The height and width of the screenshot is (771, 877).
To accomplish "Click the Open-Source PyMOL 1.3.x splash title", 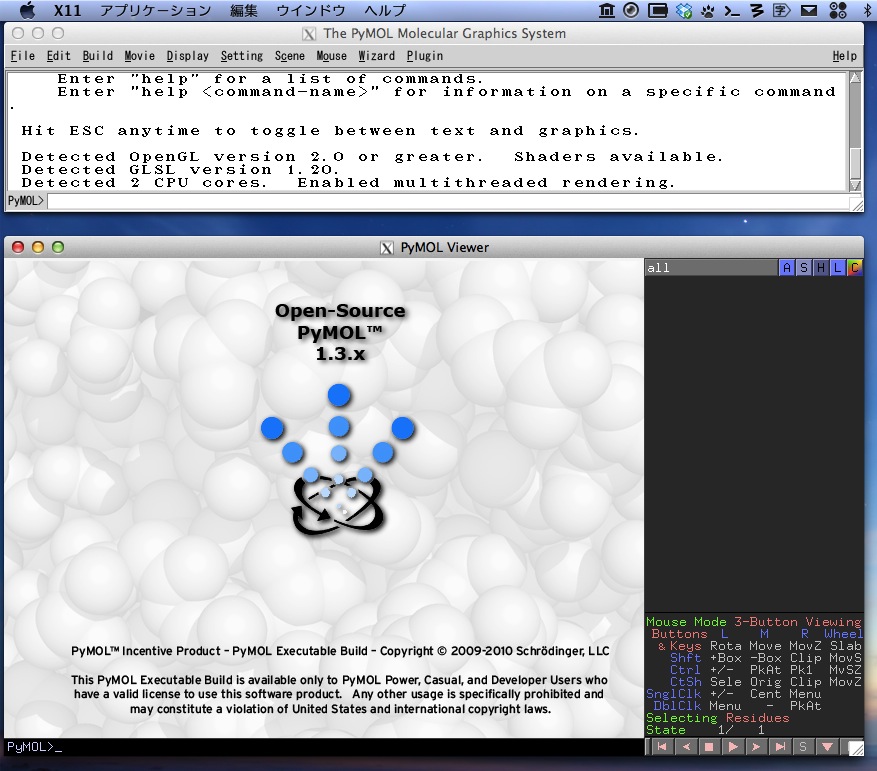I will click(x=340, y=332).
